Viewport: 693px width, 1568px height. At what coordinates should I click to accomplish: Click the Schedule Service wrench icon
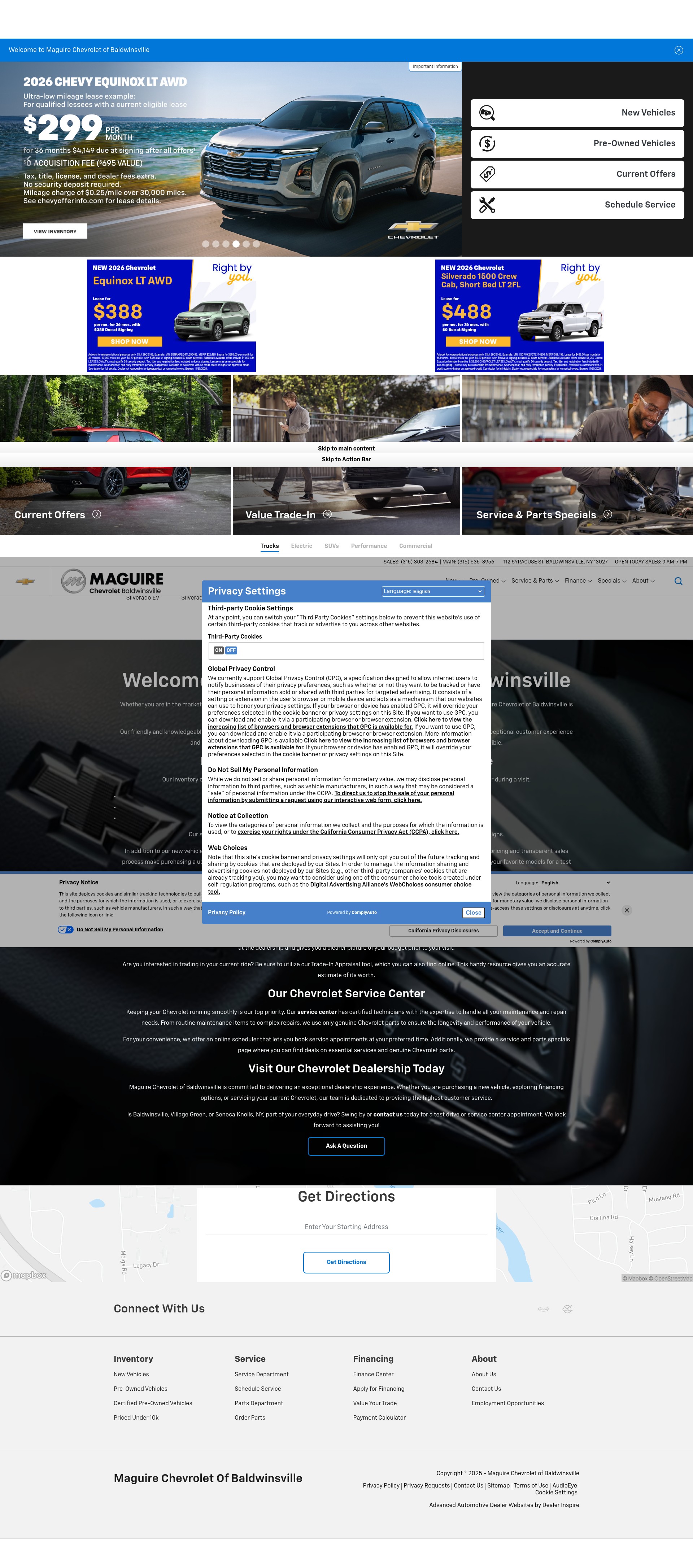click(487, 205)
